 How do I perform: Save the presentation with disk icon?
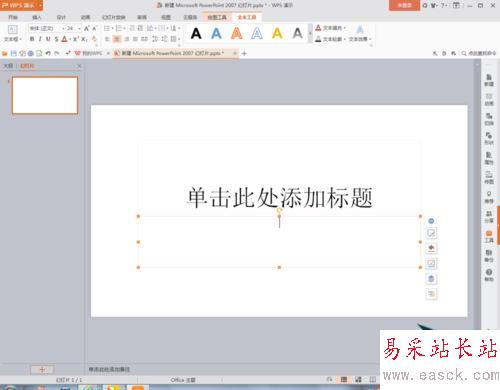pyautogui.click(x=14, y=53)
